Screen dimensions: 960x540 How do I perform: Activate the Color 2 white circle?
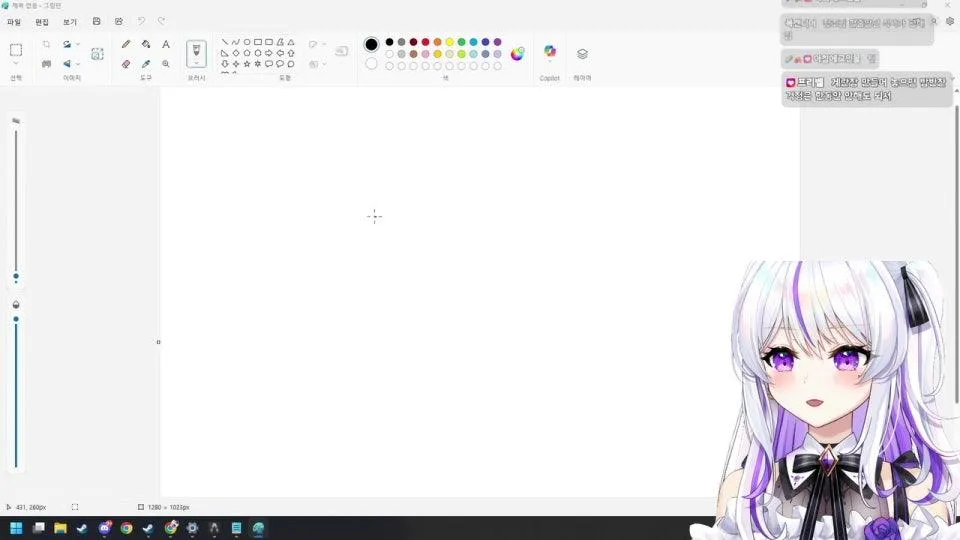point(371,64)
